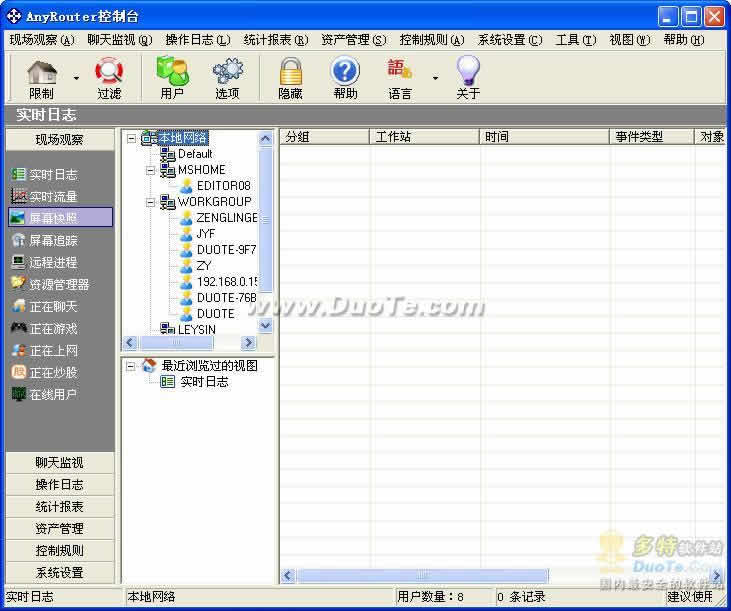Image resolution: width=731 pixels, height=611 pixels.
Task: Select 远程进程 in the sidebar
Action: coord(45,262)
